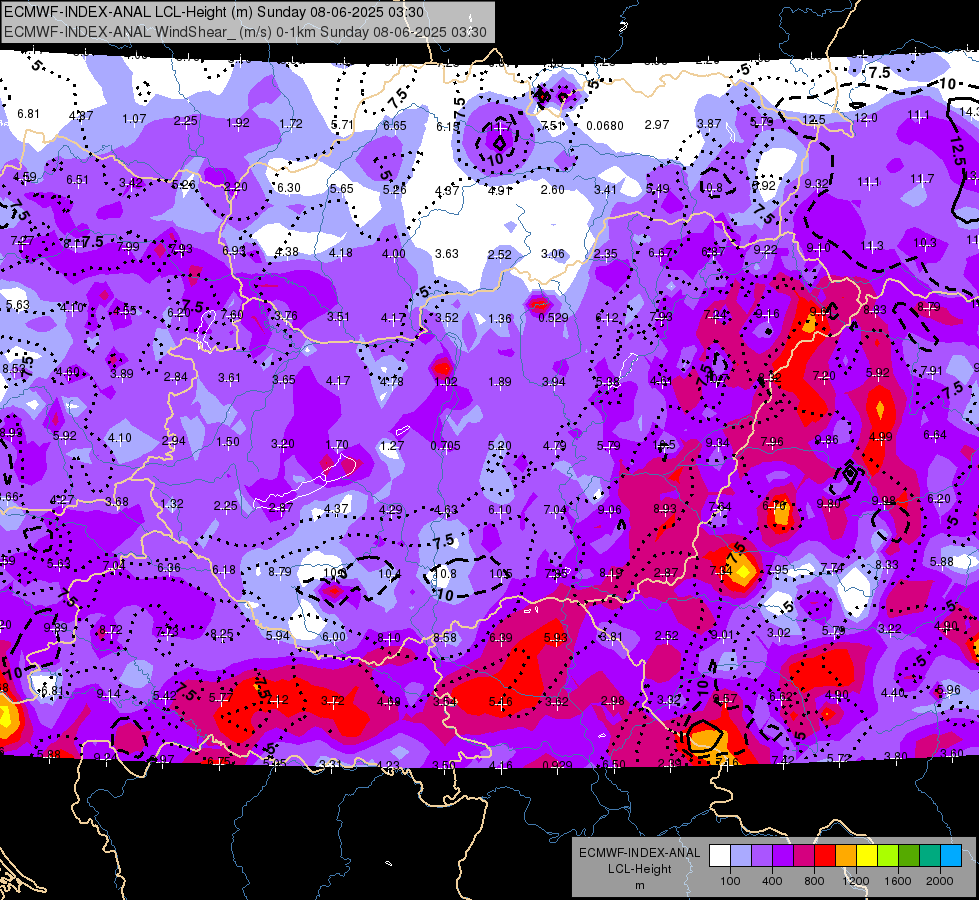Image resolution: width=979 pixels, height=900 pixels.
Task: Click the wind shear value 6.30
Action: coord(289,187)
